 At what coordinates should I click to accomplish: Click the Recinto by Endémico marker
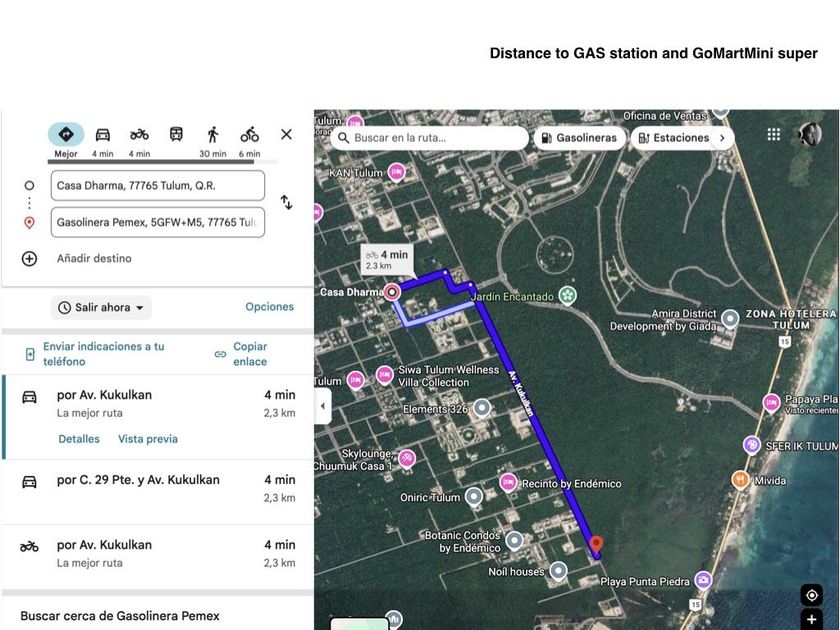(x=508, y=483)
